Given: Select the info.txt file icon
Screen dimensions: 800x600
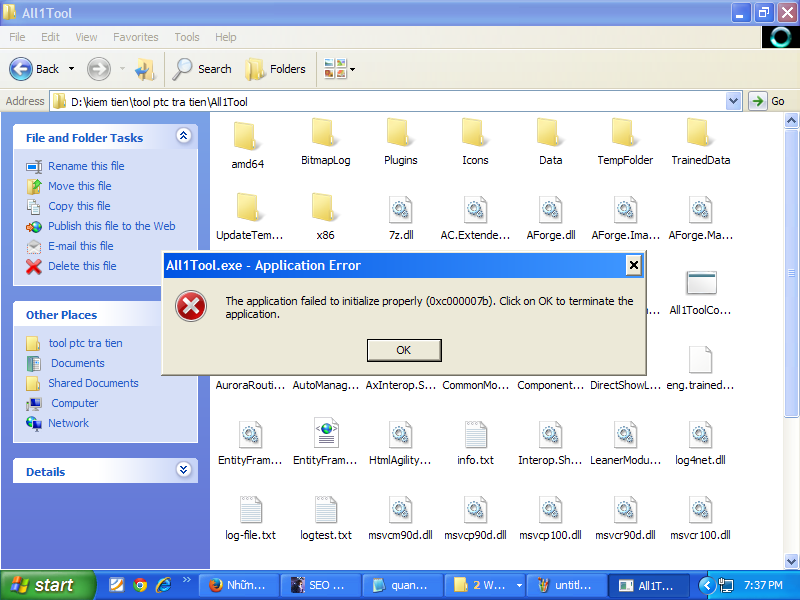Looking at the screenshot, I should [x=475, y=435].
